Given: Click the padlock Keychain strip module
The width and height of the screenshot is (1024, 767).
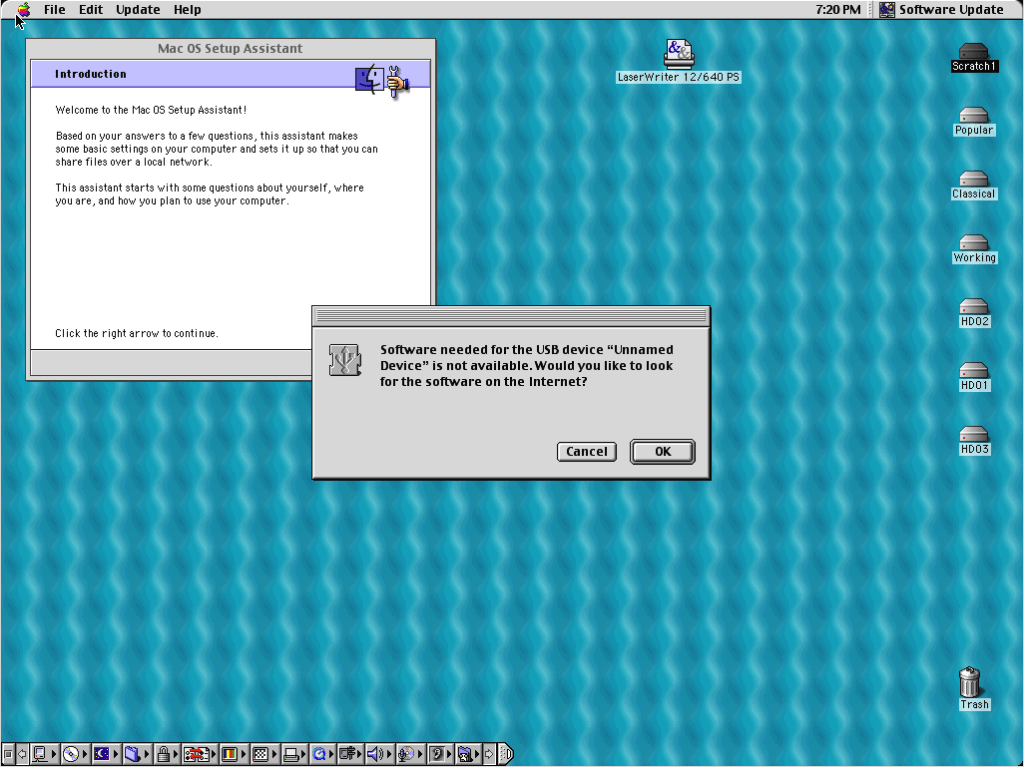Looking at the screenshot, I should tap(162, 755).
